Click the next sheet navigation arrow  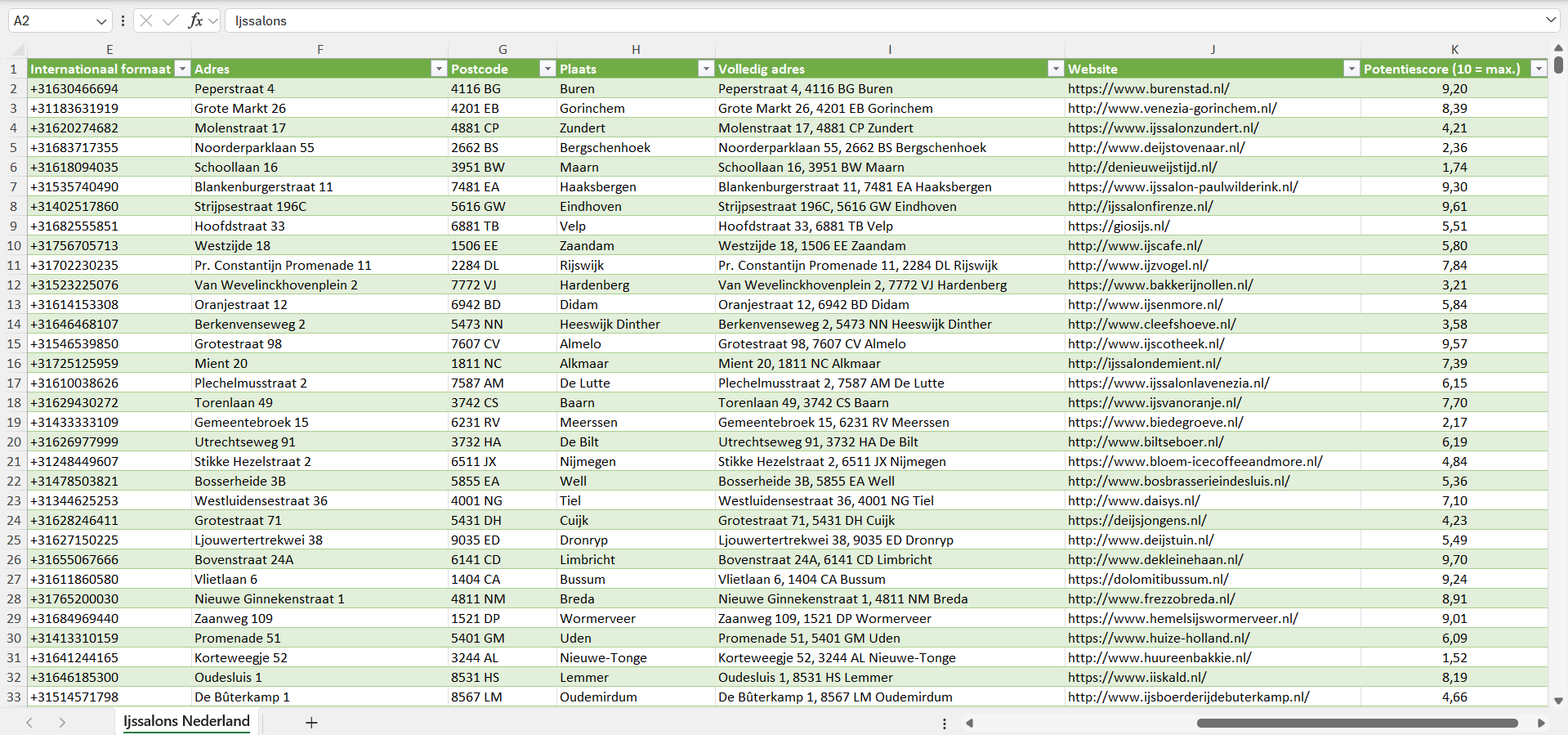[x=62, y=722]
